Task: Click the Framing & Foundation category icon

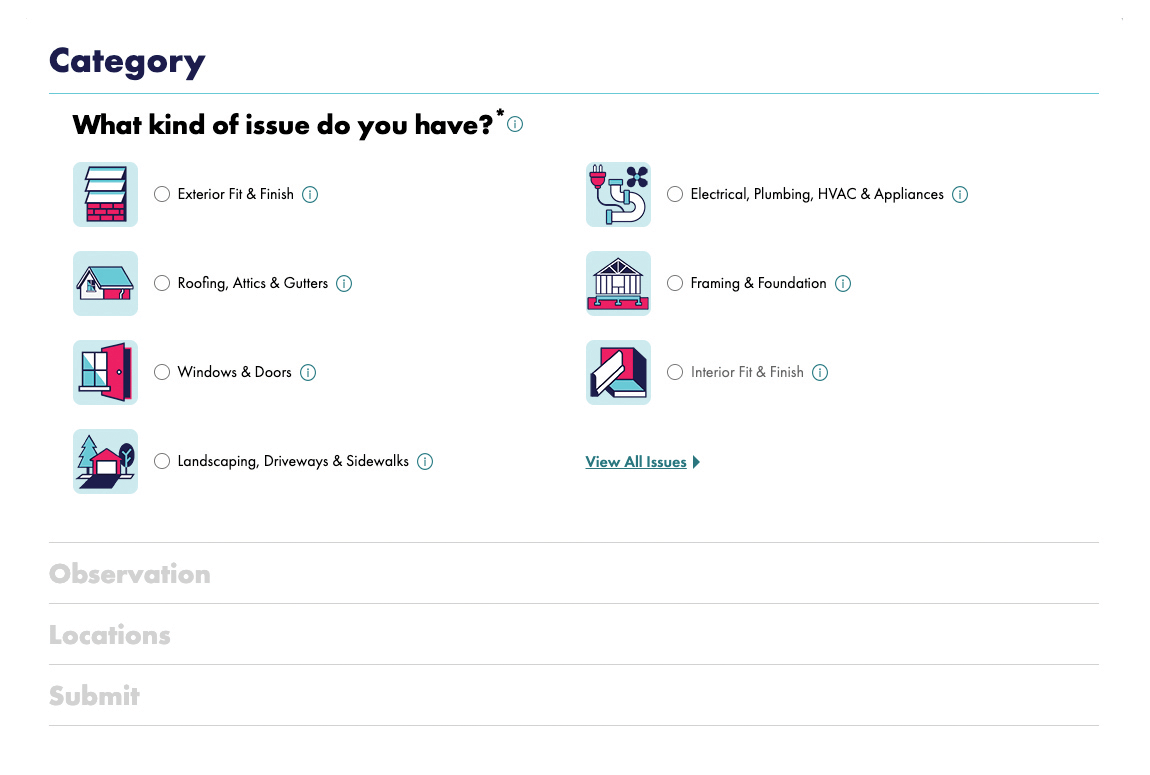Action: click(x=618, y=283)
